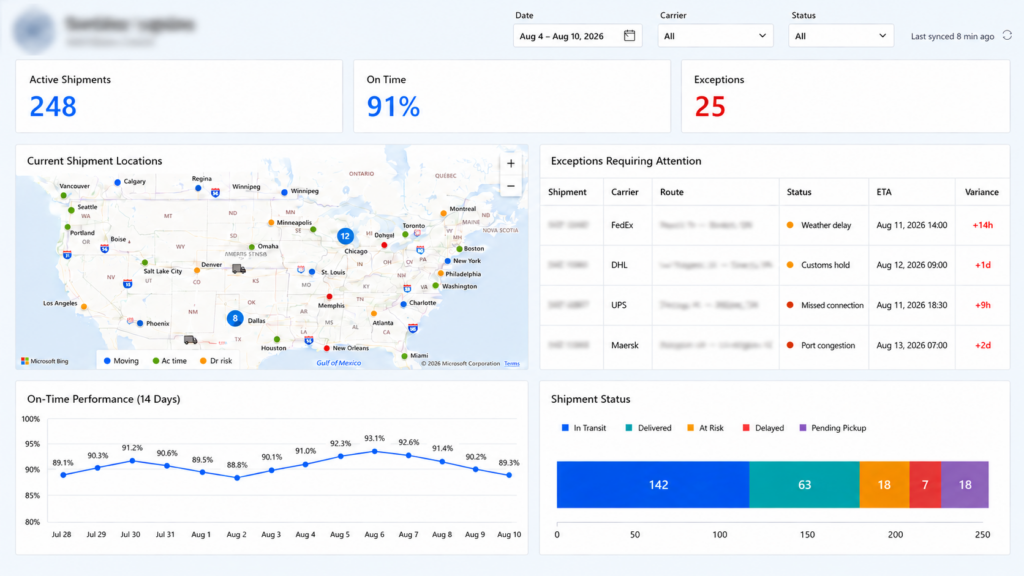Toggle the green Ac time map legend item

tap(169, 360)
